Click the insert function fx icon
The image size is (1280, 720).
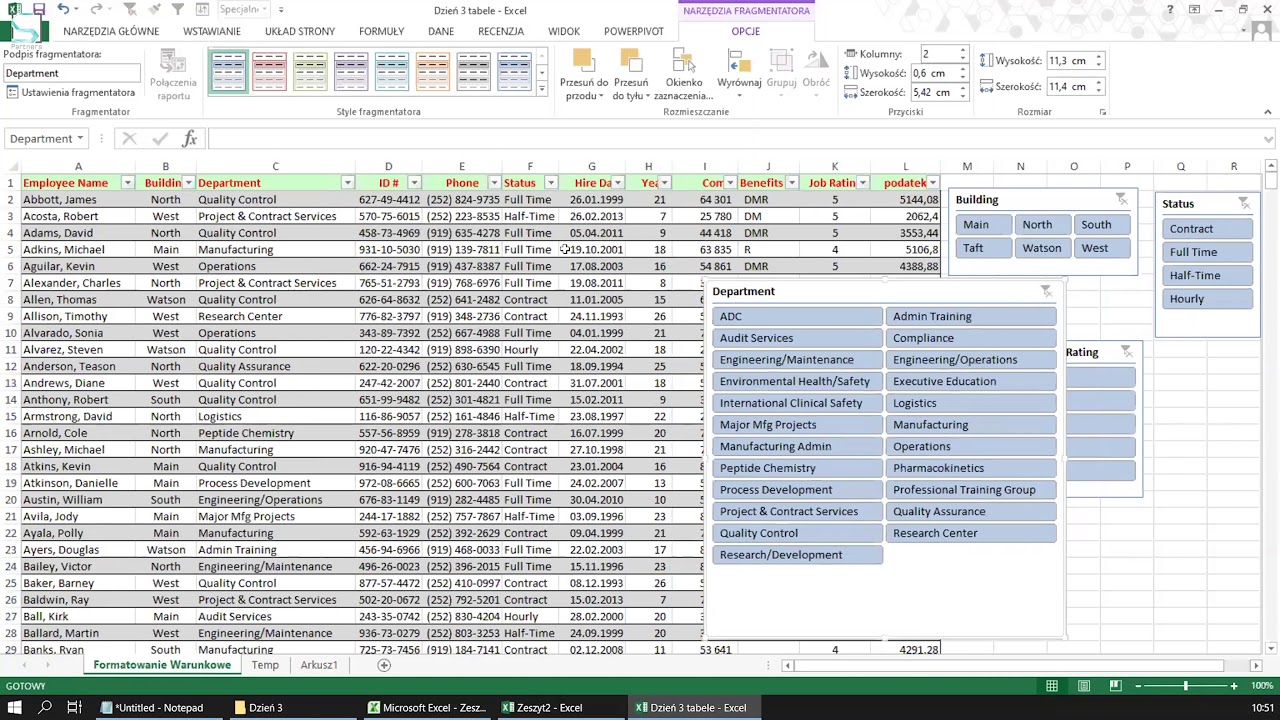189,139
